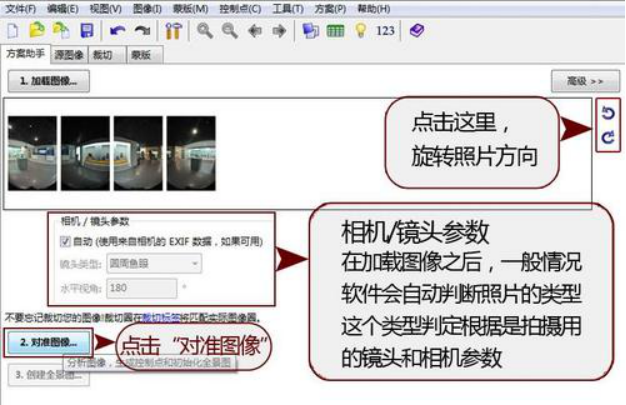Click the Redo arrow in toolbar
This screenshot has height=405, width=626.
point(141,31)
